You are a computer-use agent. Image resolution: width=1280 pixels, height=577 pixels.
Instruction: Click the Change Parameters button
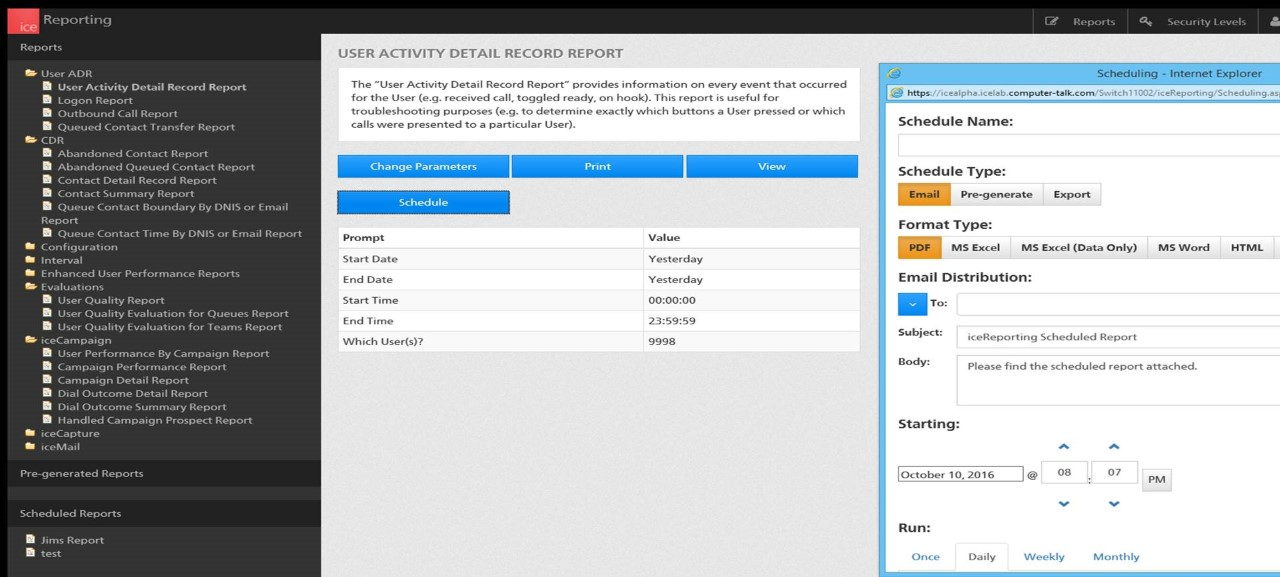423,166
